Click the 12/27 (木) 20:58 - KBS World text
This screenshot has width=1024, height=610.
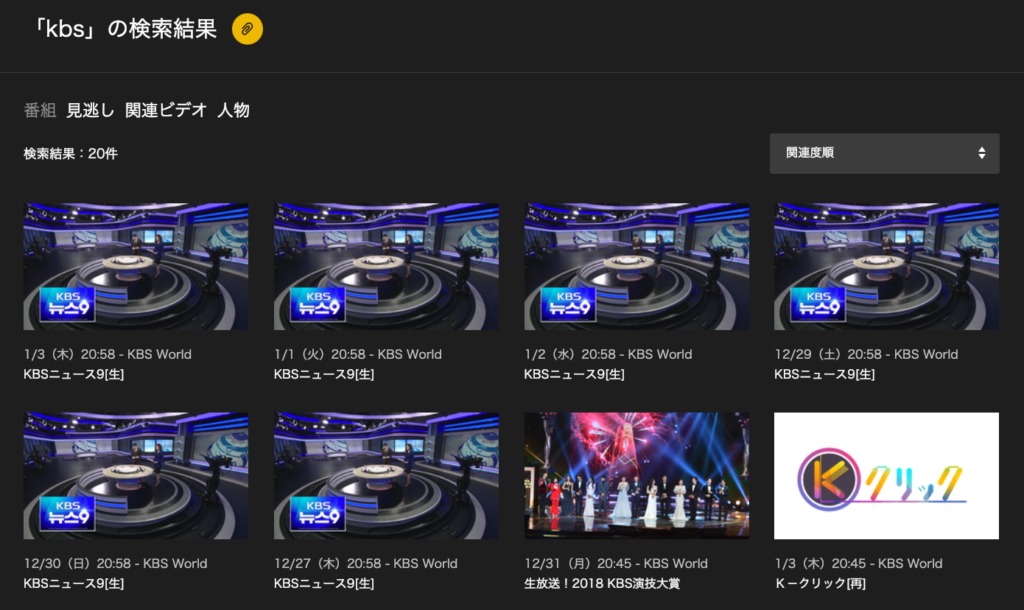tap(366, 563)
